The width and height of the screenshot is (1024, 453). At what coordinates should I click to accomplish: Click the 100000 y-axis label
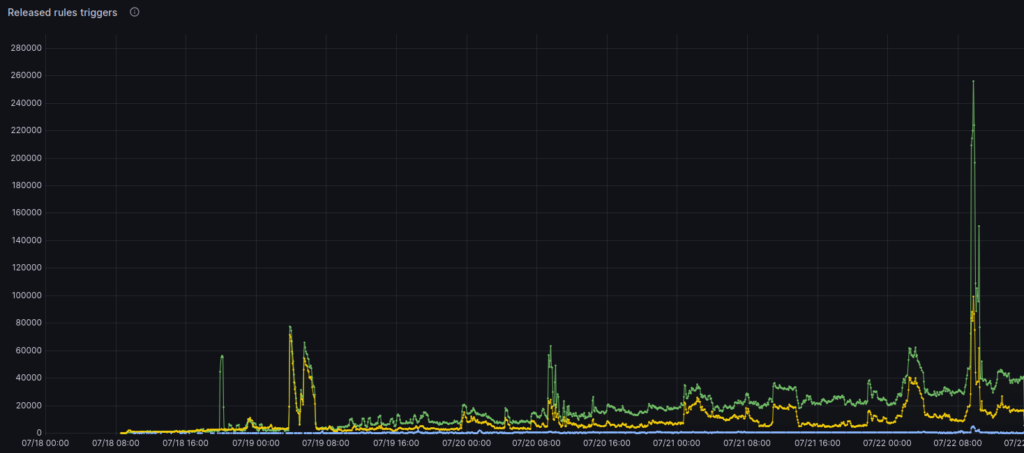(x=25, y=296)
